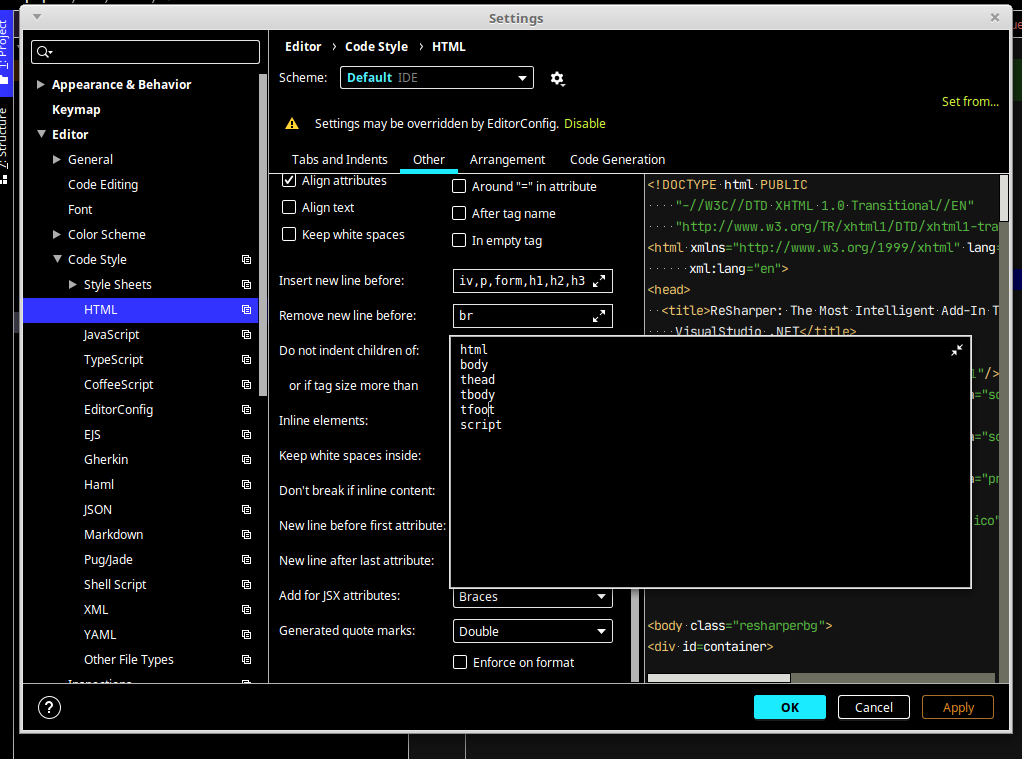Click the scheme settings gear icon
Screen dimensions: 1022x759
coord(557,78)
